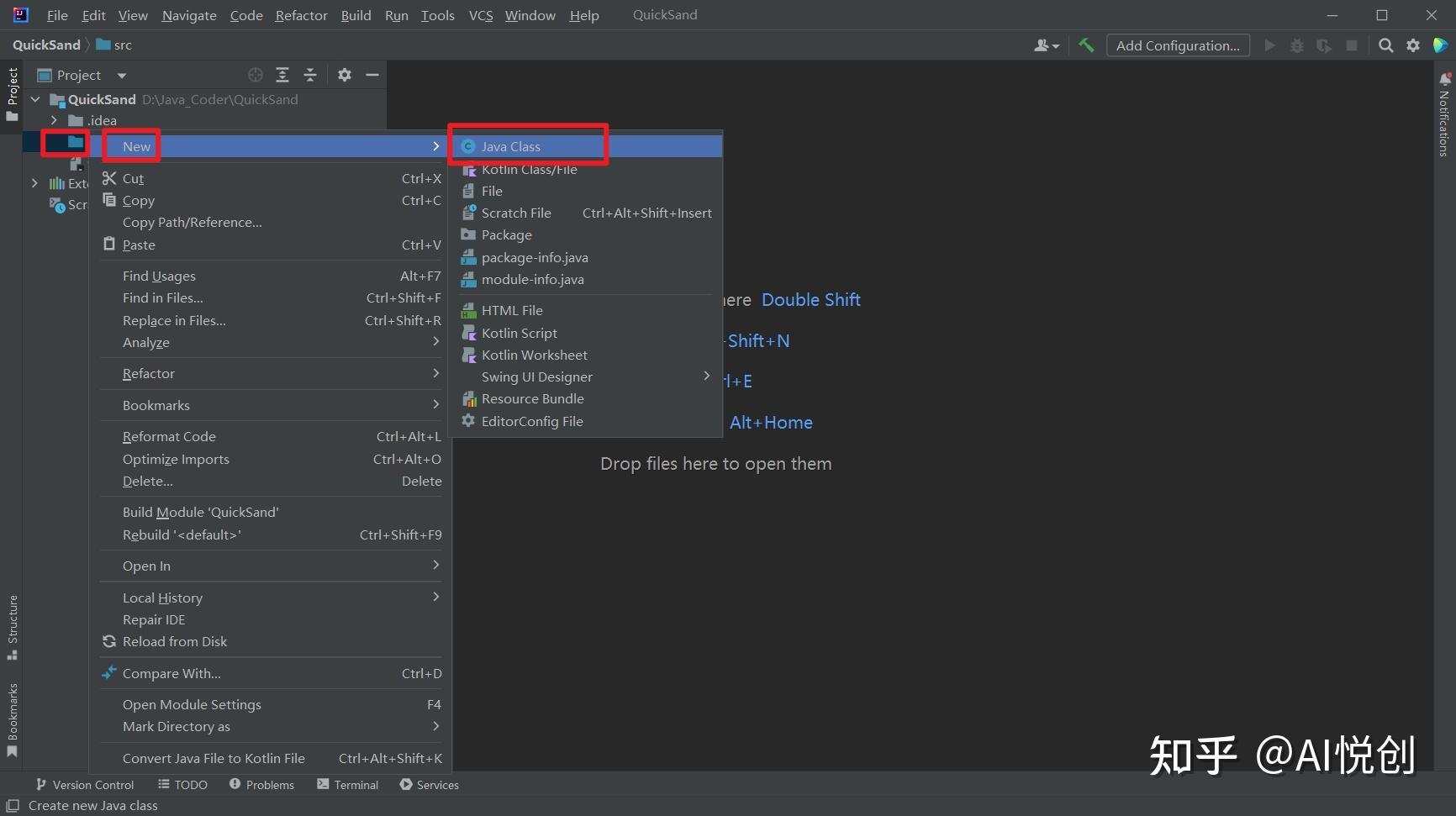The image size is (1456, 816).
Task: Click the Copy icon in context menu
Action: tap(109, 200)
